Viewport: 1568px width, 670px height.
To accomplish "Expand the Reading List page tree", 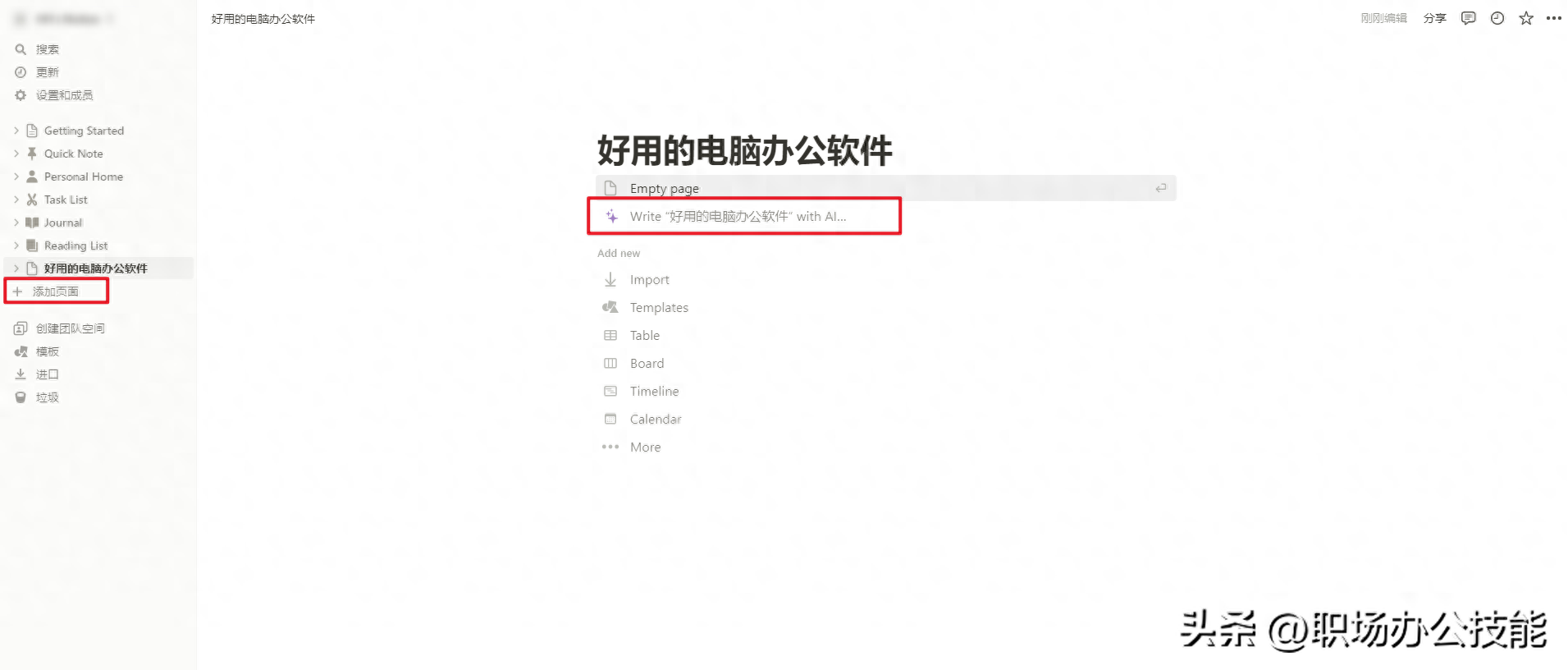I will (16, 246).
